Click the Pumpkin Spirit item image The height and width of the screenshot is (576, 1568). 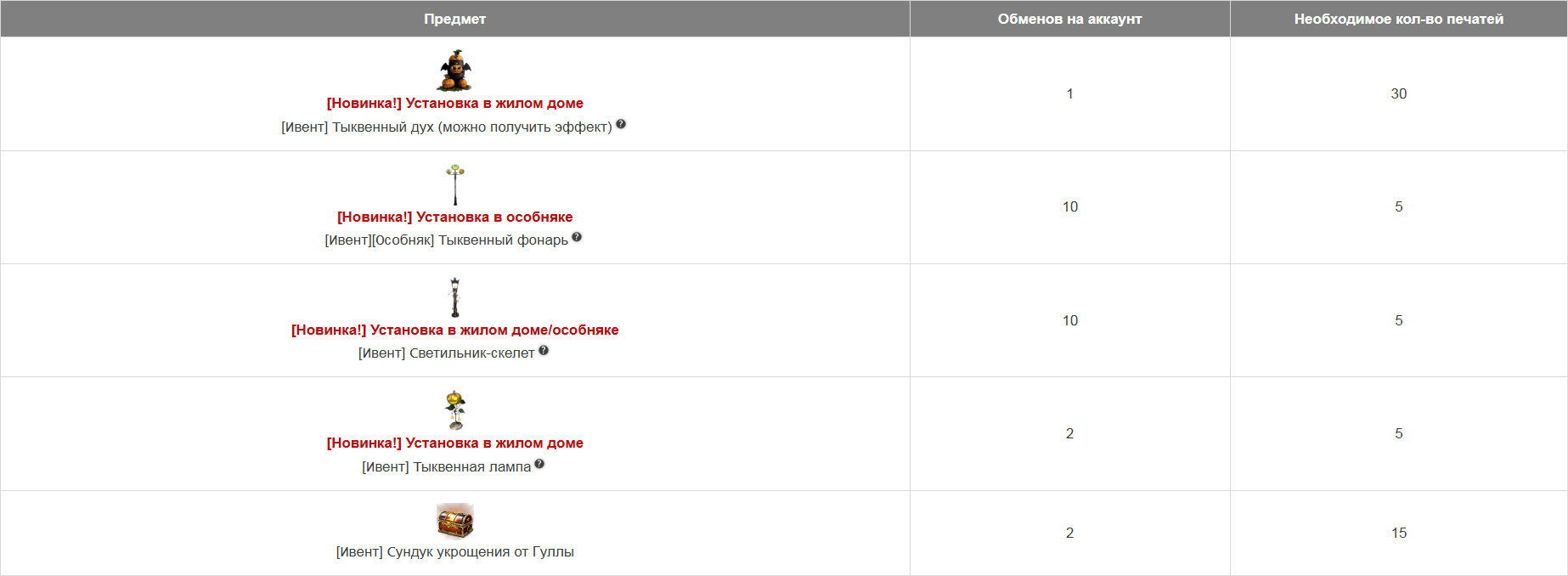pyautogui.click(x=454, y=71)
